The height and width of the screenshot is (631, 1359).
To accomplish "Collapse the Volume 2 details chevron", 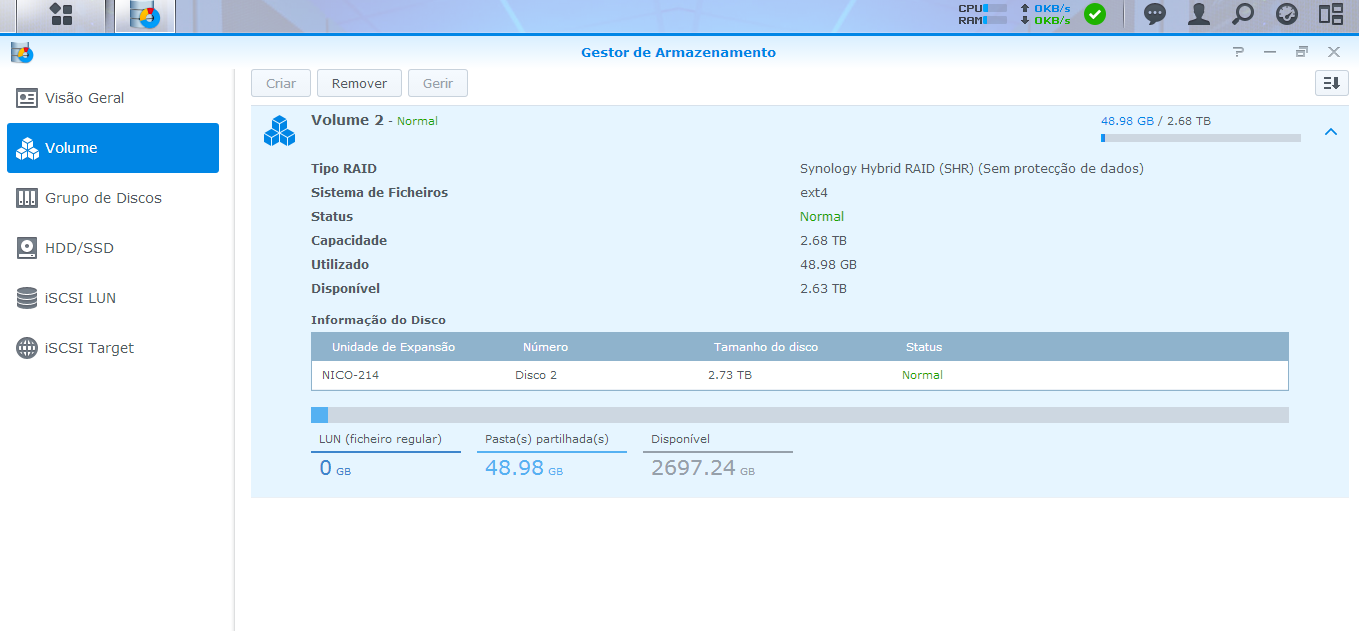I will (1330, 131).
